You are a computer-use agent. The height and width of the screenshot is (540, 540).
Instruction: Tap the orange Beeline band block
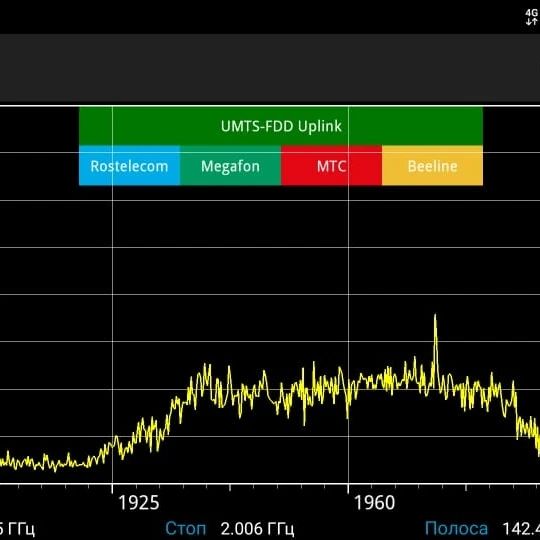point(432,166)
